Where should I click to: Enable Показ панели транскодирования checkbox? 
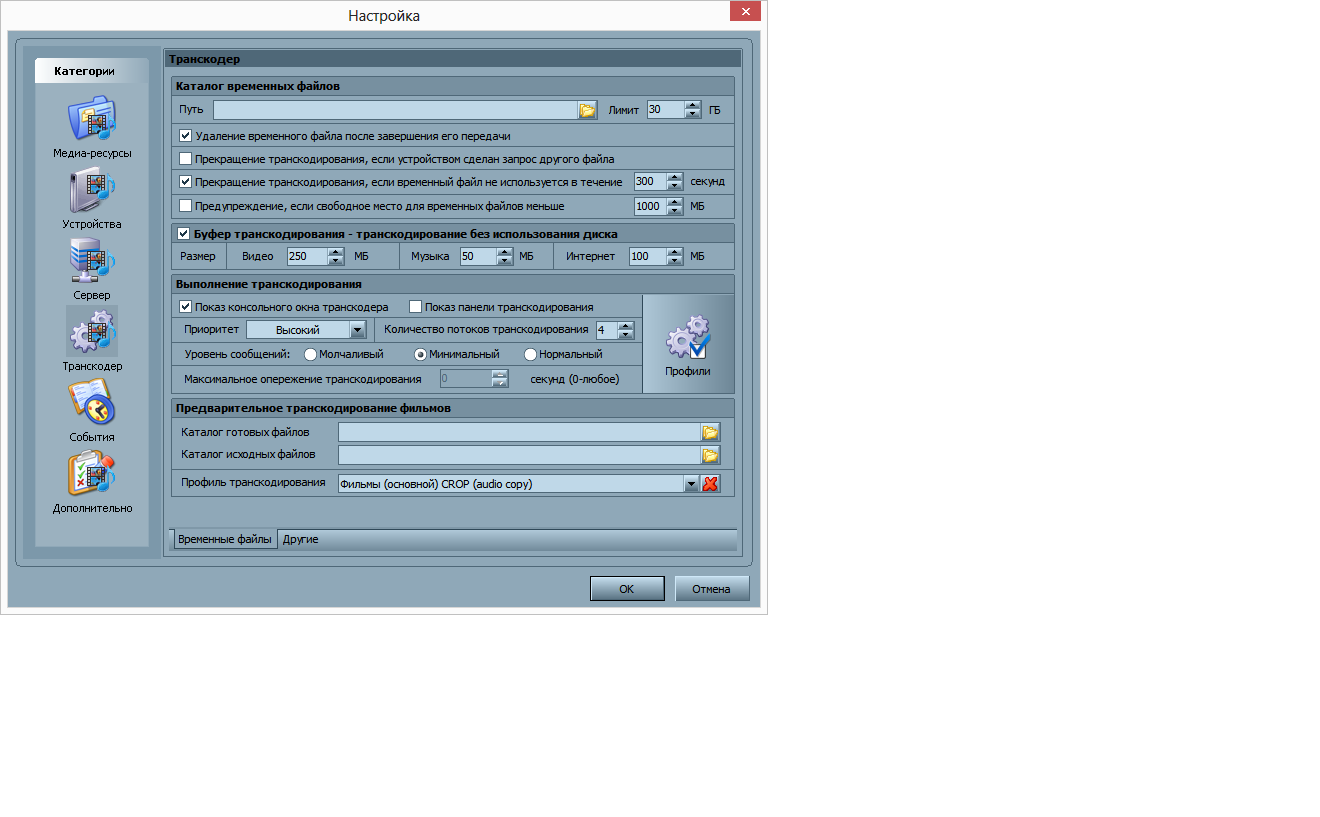pyautogui.click(x=415, y=307)
